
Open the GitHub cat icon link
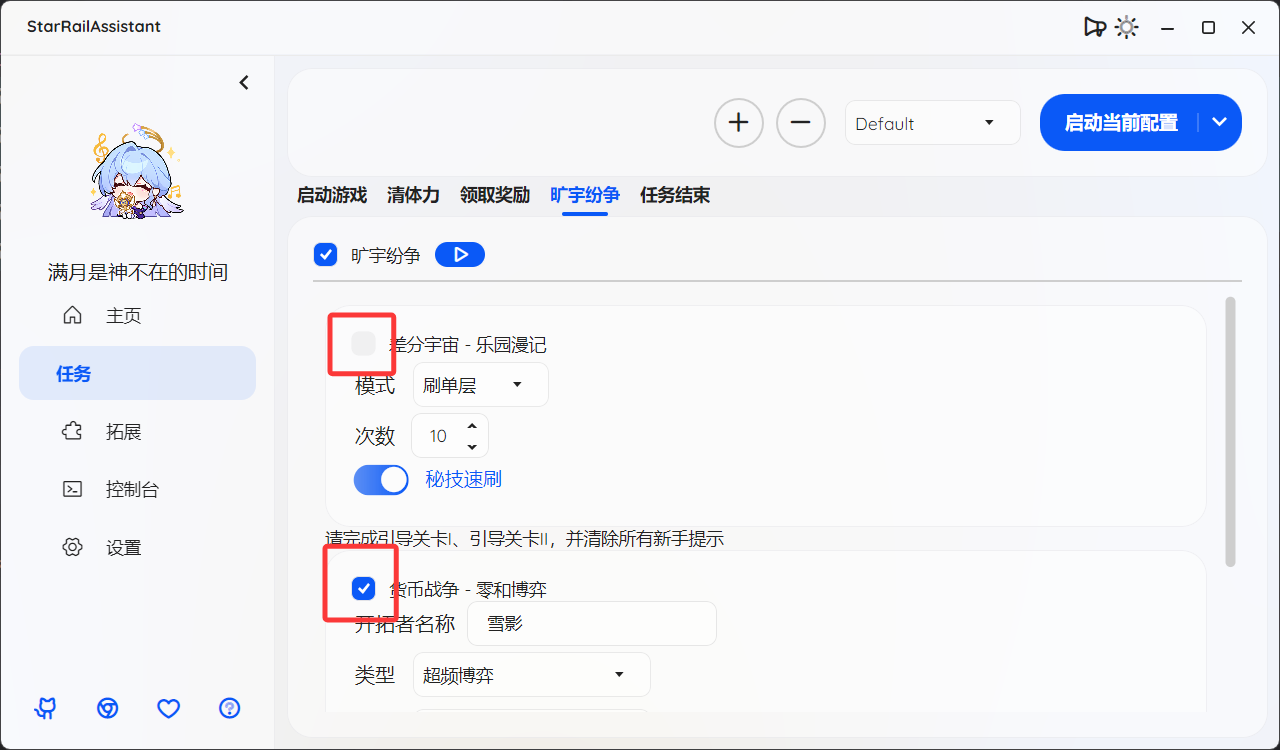45,708
